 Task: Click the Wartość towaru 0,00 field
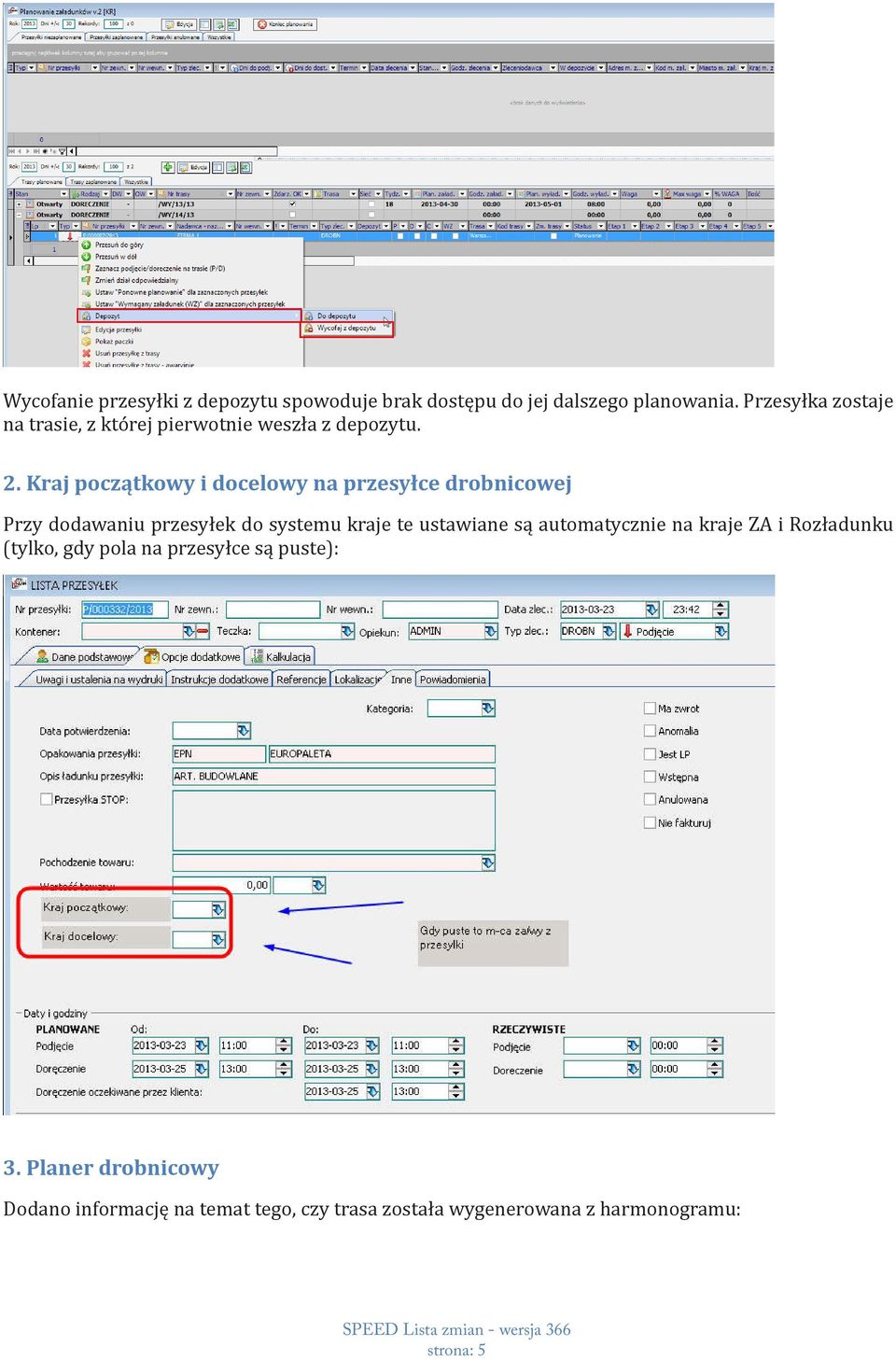click(x=221, y=885)
